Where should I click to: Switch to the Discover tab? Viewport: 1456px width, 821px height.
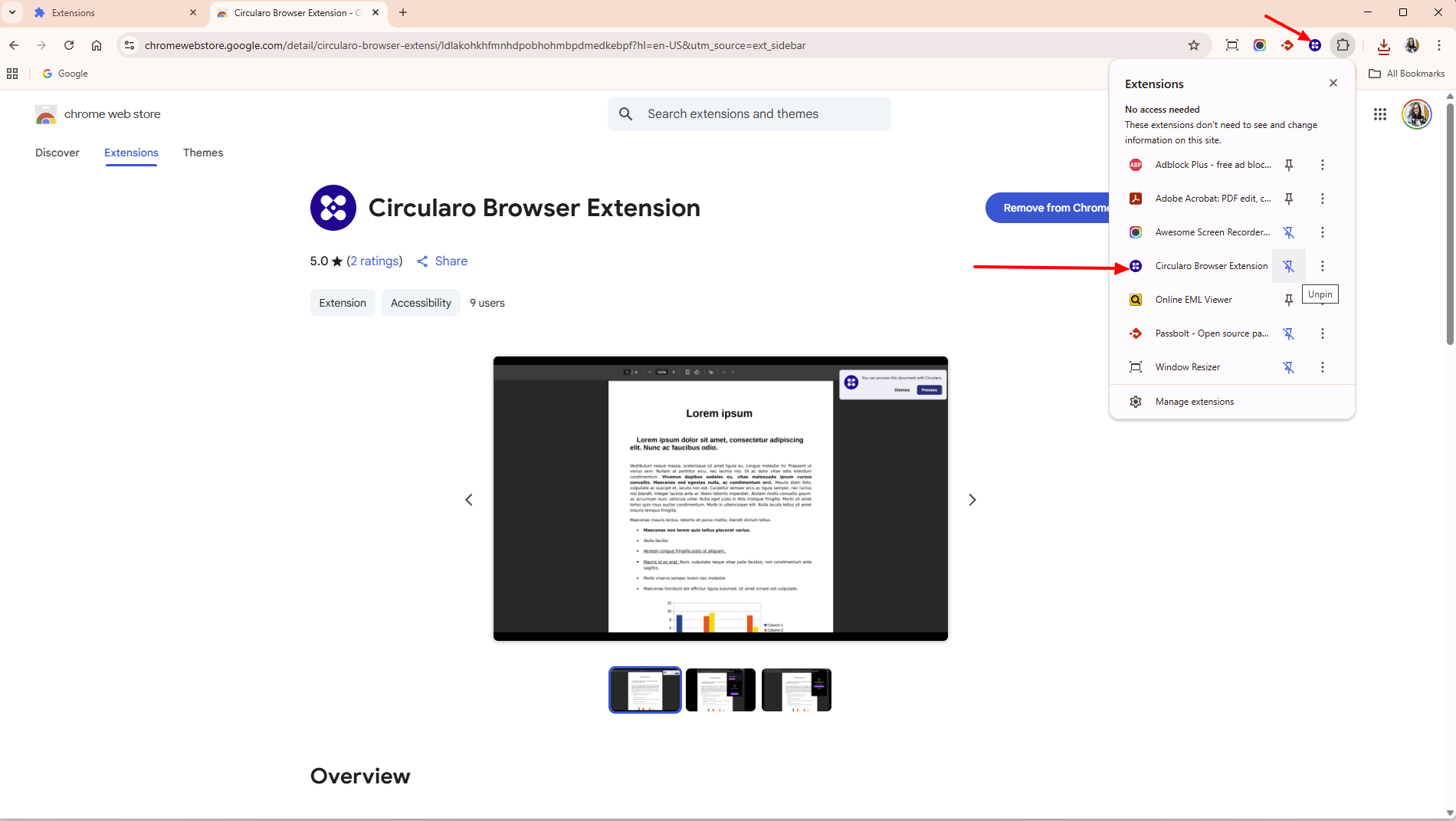point(57,153)
